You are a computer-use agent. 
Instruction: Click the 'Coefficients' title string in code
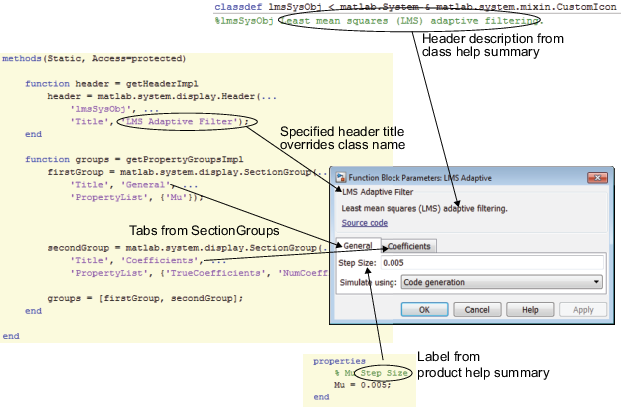(159, 261)
